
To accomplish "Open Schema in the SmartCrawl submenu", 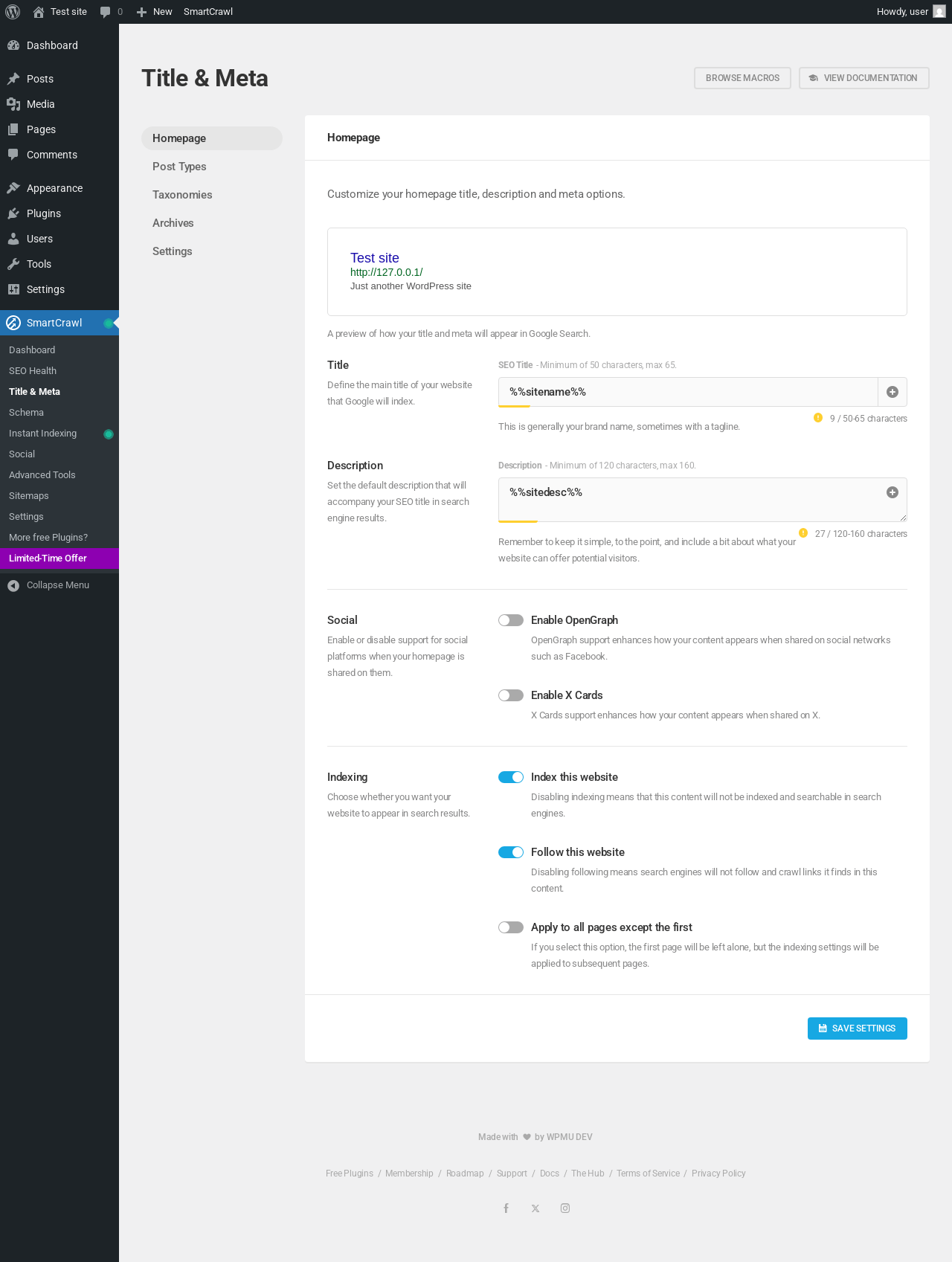I will click(x=26, y=413).
